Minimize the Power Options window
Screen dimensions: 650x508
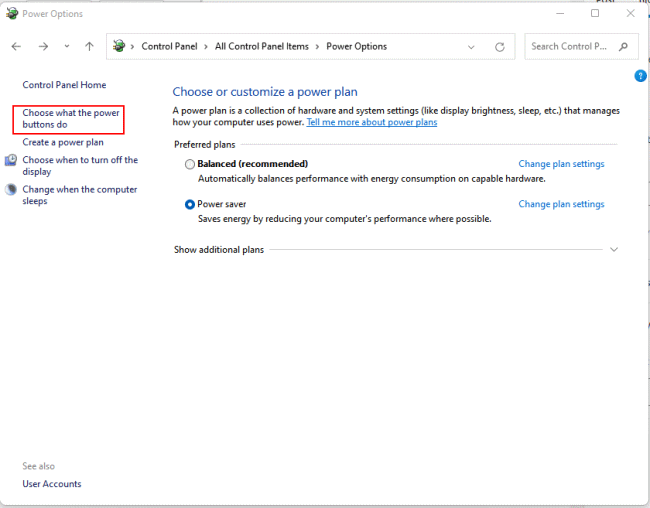(560, 13)
